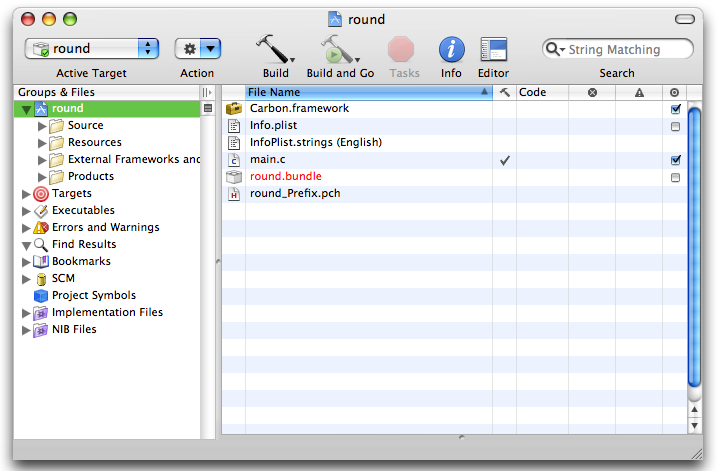This screenshot has height=471, width=720.
Task: Click the Executables icon
Action: tap(41, 211)
